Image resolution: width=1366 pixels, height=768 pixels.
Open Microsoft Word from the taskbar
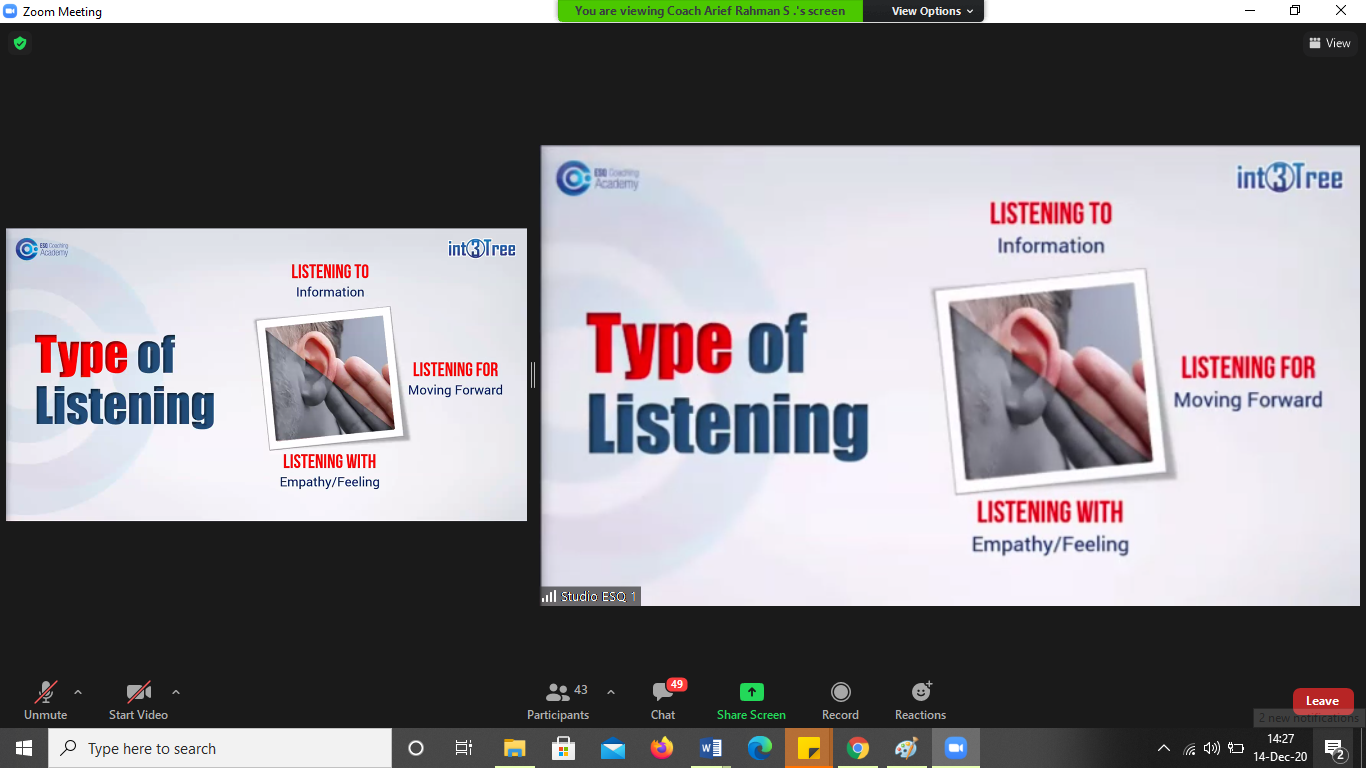coord(711,748)
